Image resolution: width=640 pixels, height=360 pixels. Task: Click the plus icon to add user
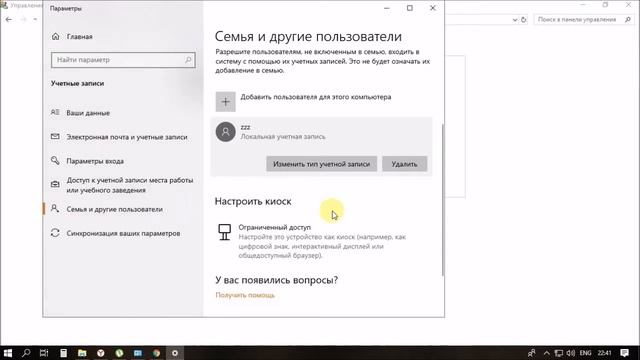(226, 102)
